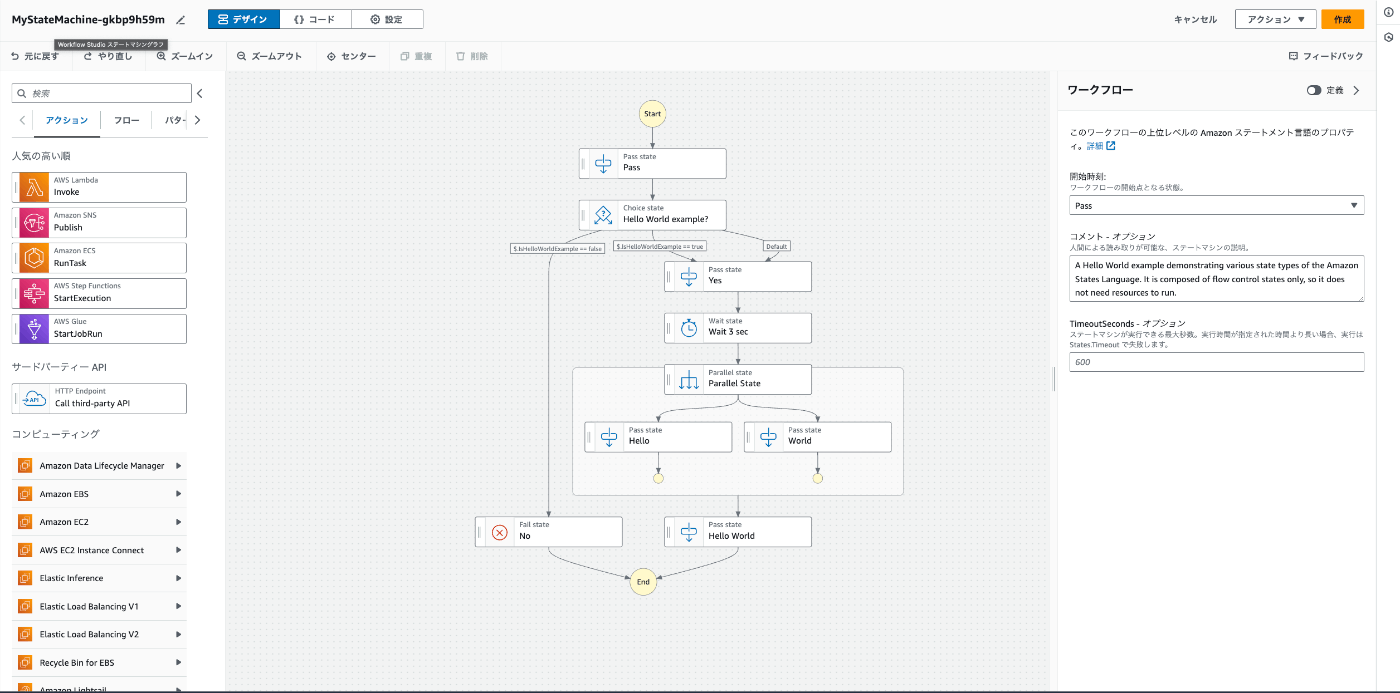Open the start state Pass dropdown

pyautogui.click(x=1217, y=205)
